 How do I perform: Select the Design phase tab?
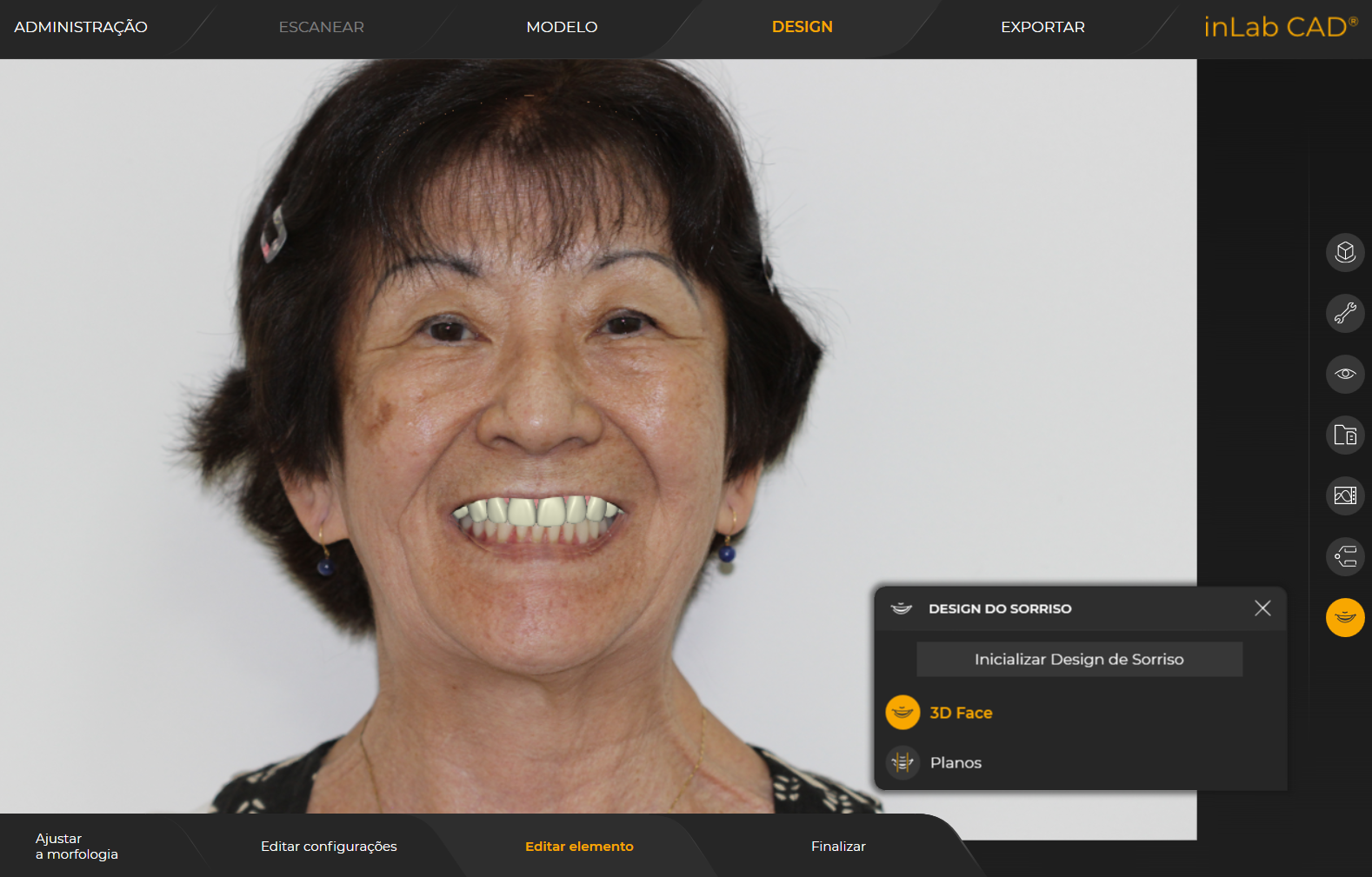[x=802, y=27]
